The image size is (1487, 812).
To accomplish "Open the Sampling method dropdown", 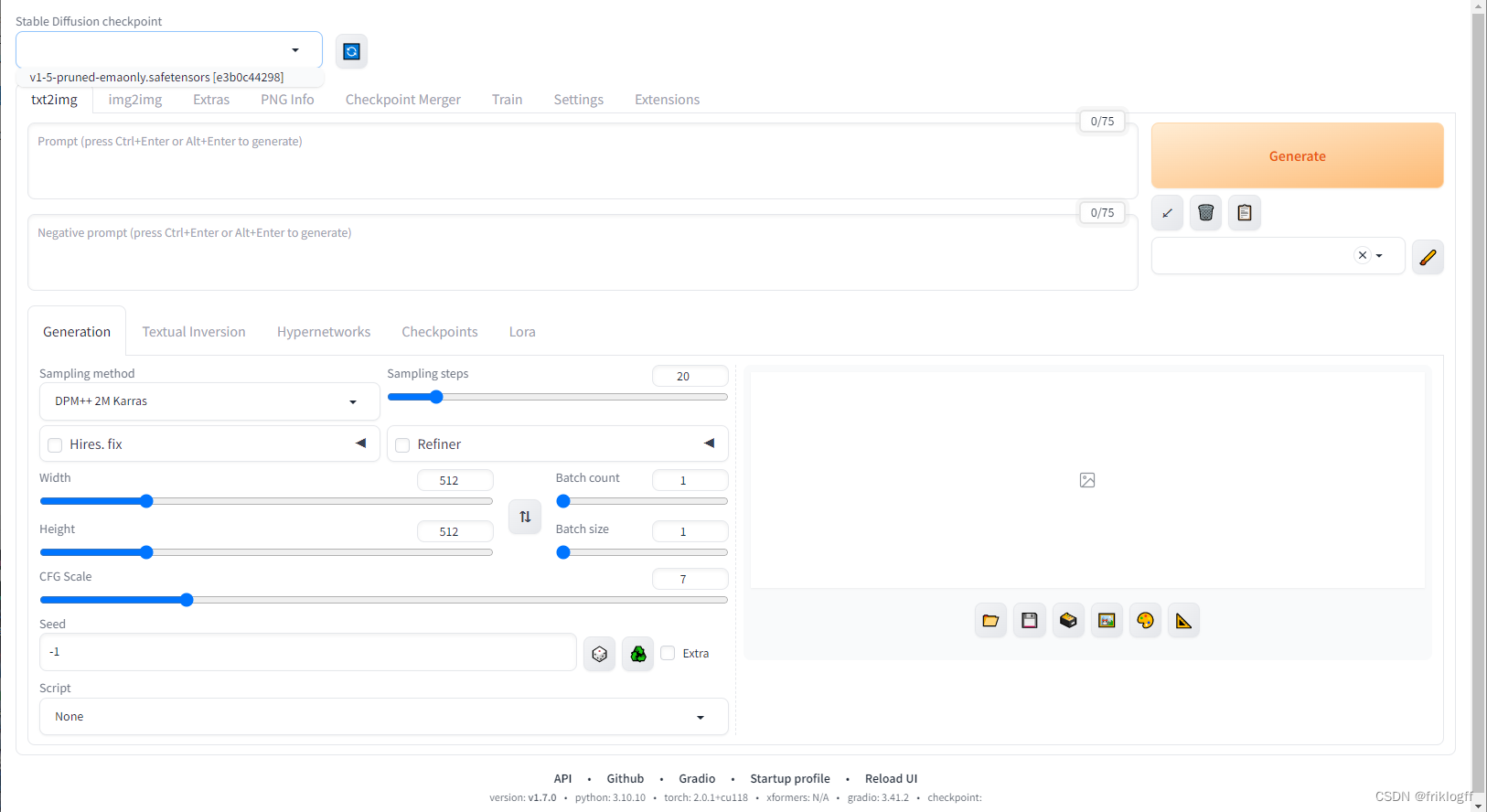I will (209, 401).
